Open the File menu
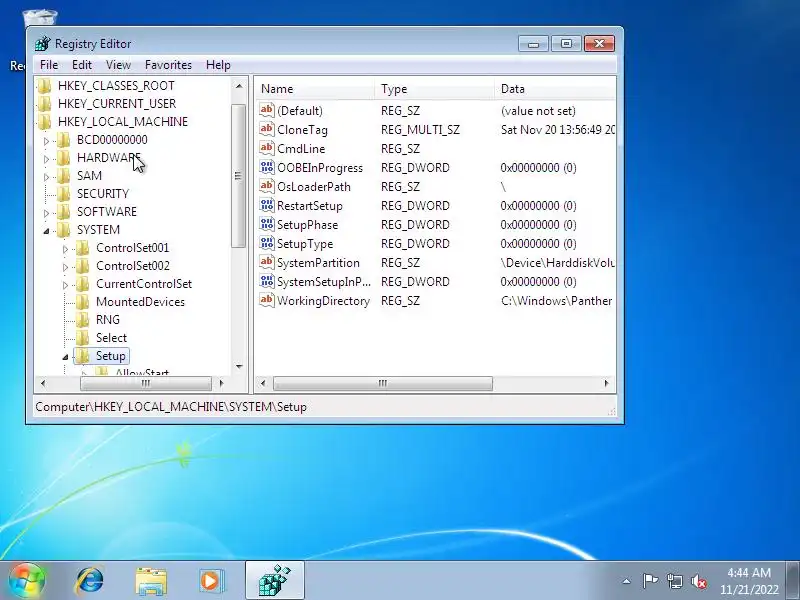The height and width of the screenshot is (600, 800). coord(49,65)
